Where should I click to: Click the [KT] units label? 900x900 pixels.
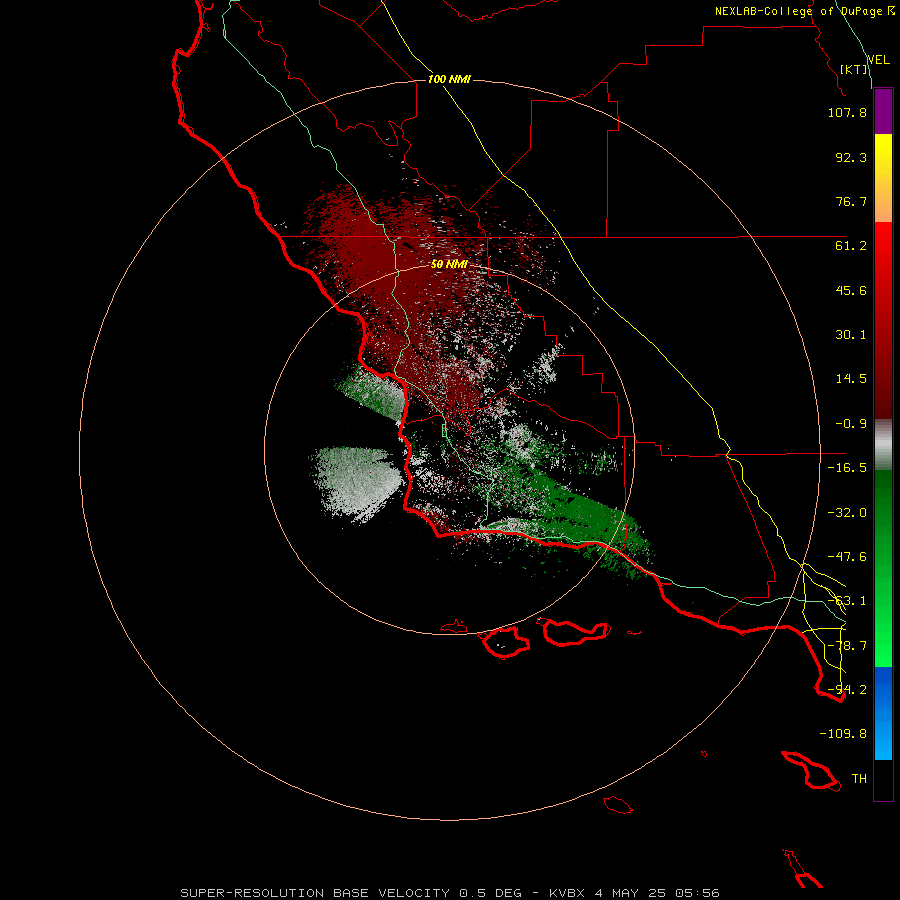[x=854, y=69]
